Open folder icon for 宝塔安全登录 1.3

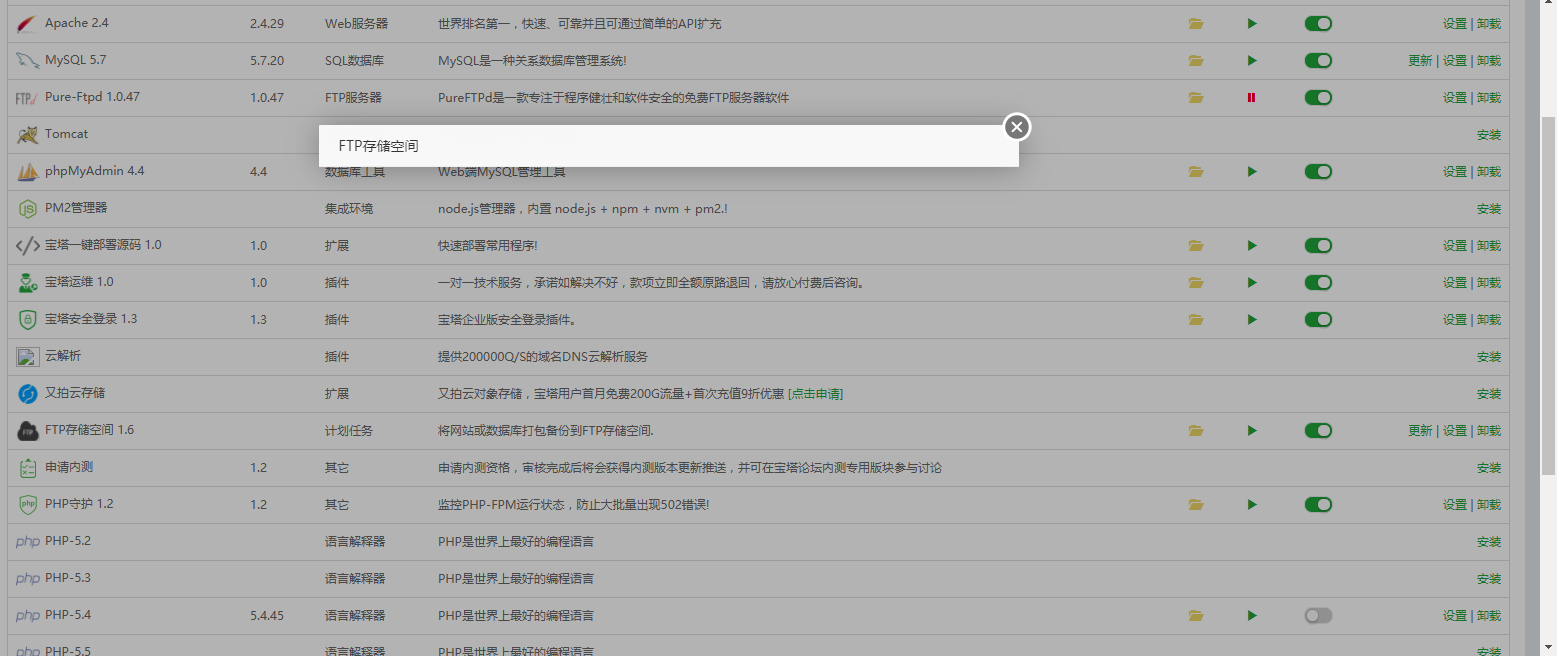pos(1196,320)
